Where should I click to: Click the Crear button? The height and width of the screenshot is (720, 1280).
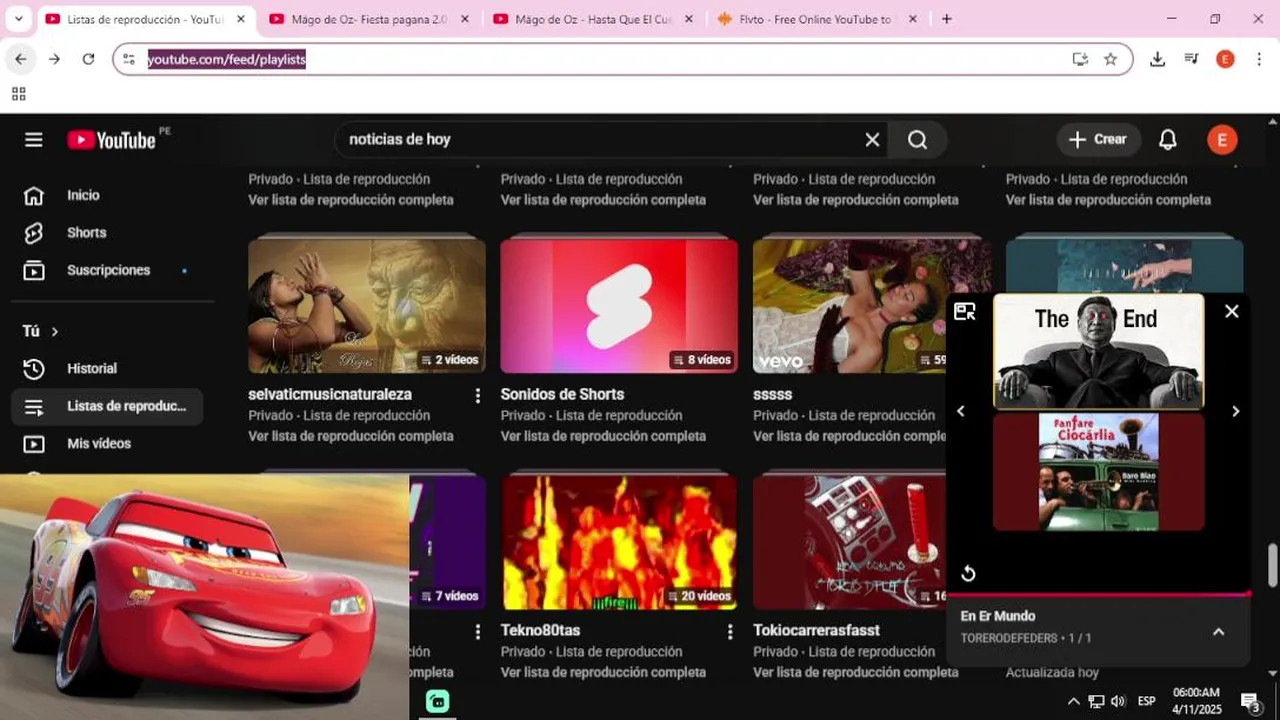1098,140
